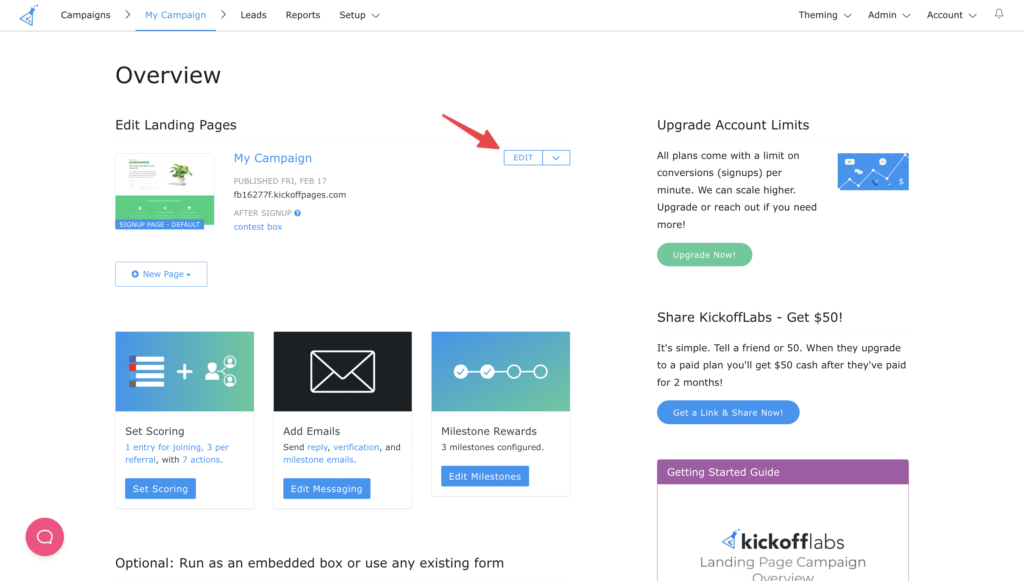Viewport: 1024px width, 581px height.
Task: Click the After Signup help question icon
Action: tap(298, 213)
